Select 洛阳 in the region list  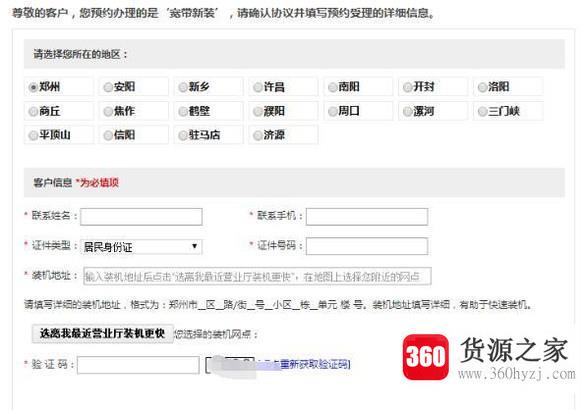tap(482, 87)
